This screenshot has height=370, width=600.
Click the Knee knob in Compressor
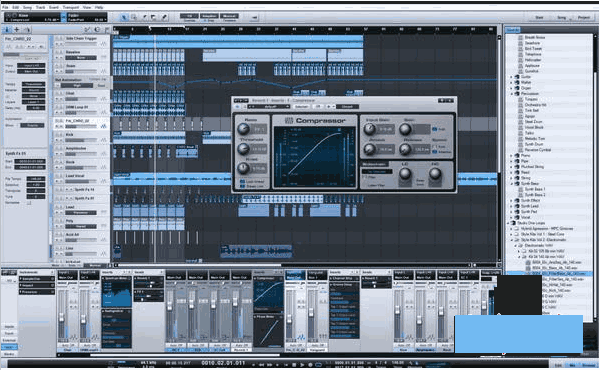coord(243,168)
